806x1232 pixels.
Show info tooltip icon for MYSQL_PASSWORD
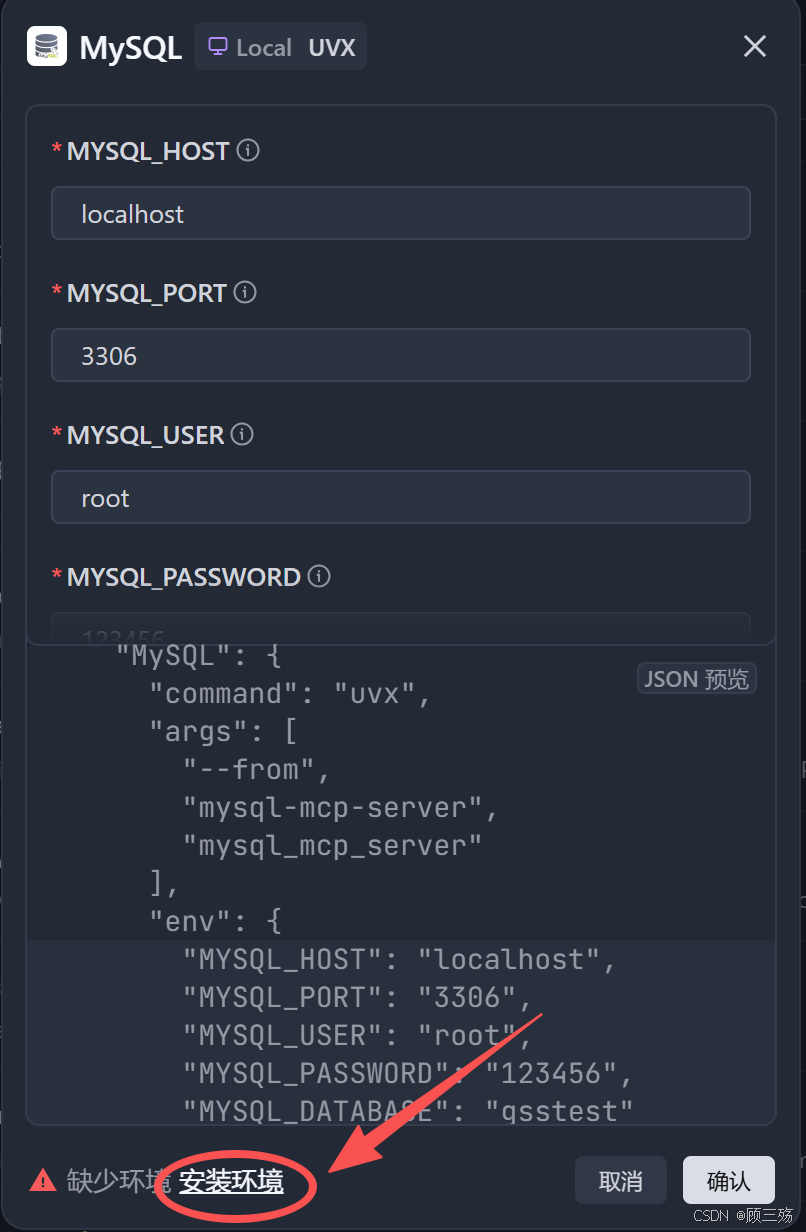click(319, 577)
